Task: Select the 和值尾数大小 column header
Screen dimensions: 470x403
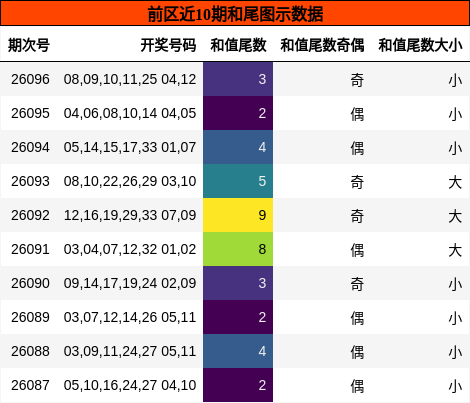Action: click(420, 45)
